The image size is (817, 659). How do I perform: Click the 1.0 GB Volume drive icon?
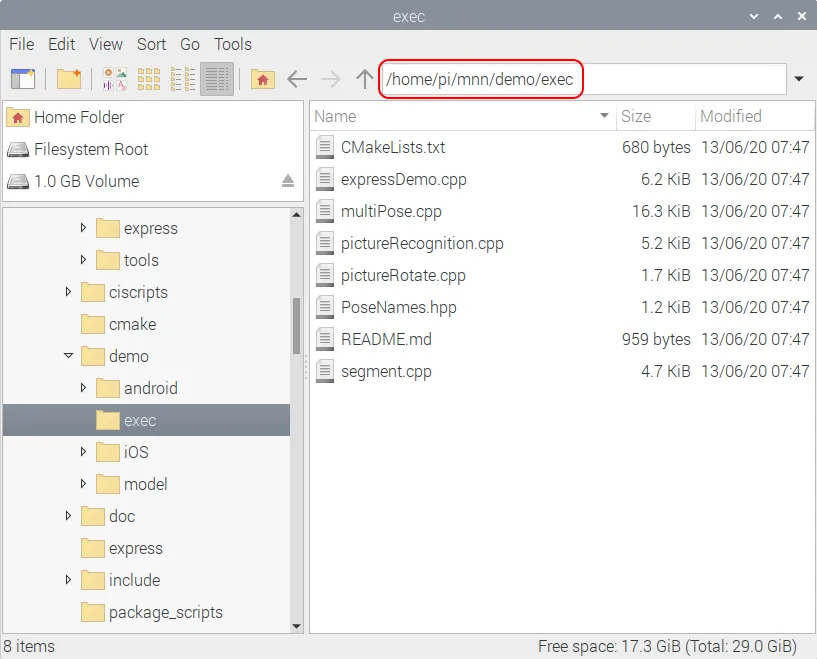[x=18, y=181]
